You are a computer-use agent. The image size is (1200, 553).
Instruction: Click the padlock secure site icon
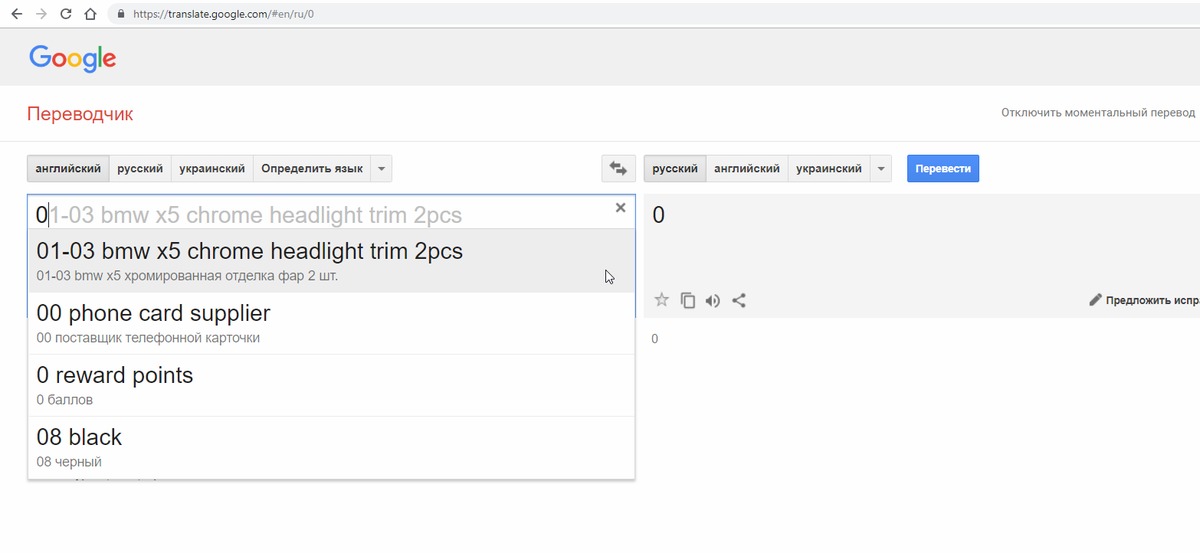[121, 15]
